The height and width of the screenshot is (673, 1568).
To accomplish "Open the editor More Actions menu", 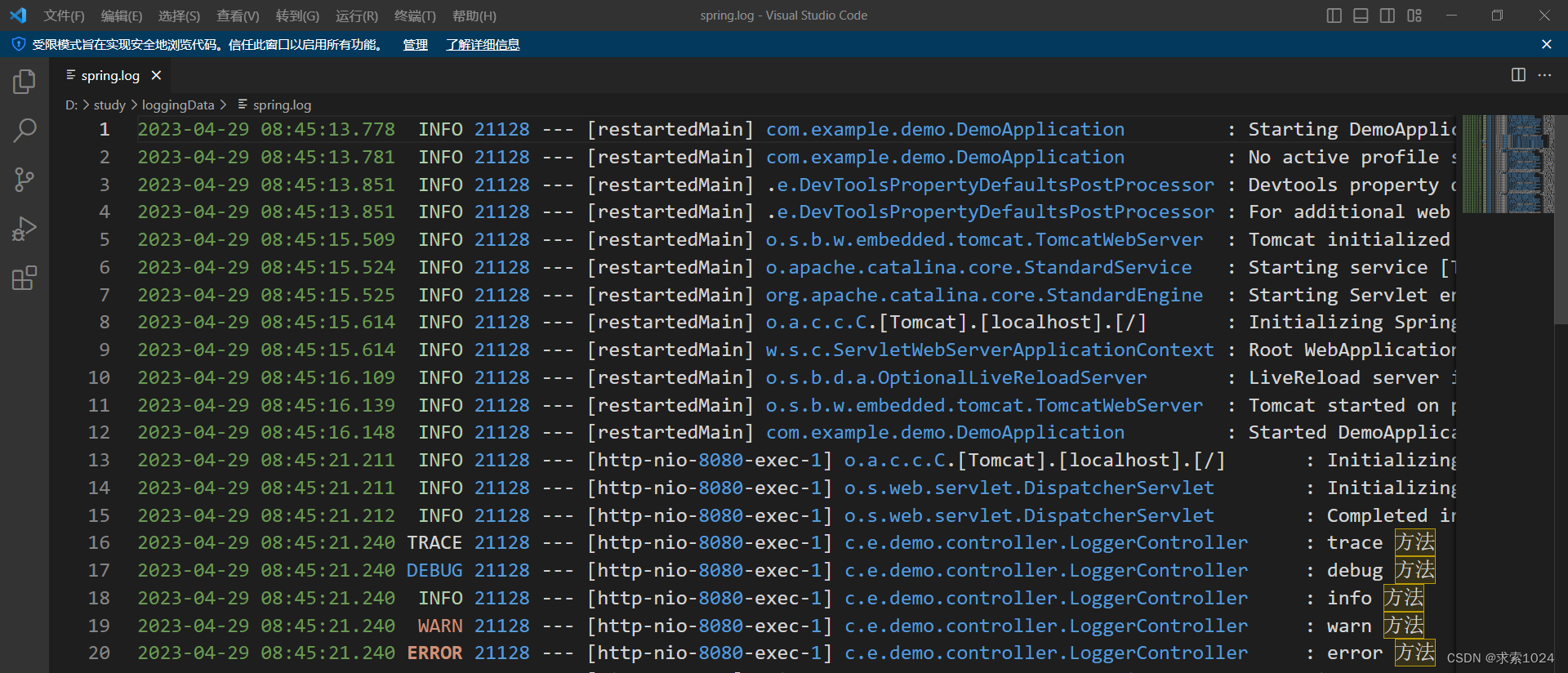I will click(1544, 75).
